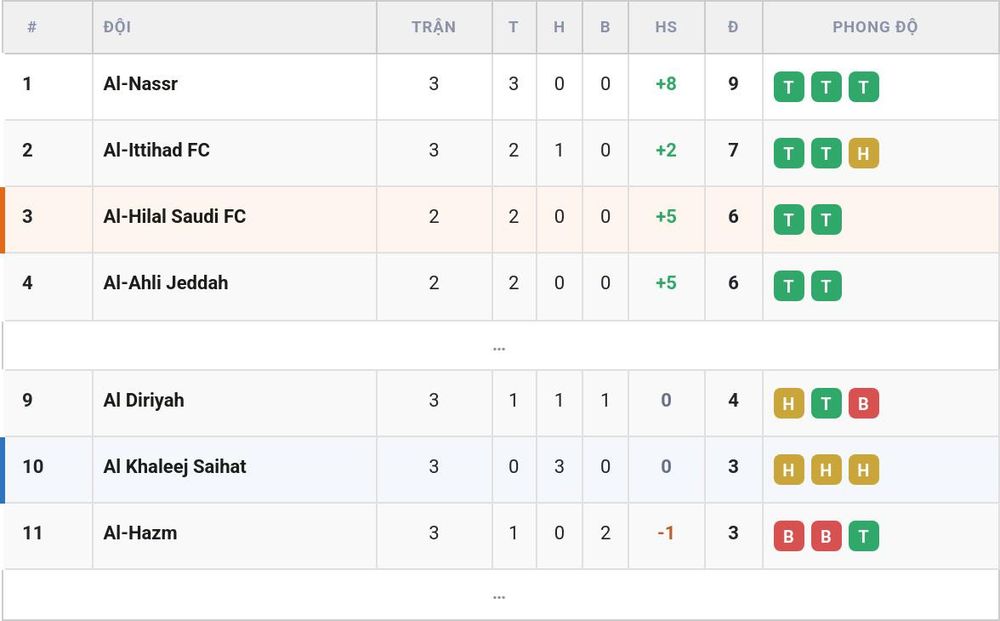Click Al Khaleej Saihat's middle H form badge

(x=826, y=469)
